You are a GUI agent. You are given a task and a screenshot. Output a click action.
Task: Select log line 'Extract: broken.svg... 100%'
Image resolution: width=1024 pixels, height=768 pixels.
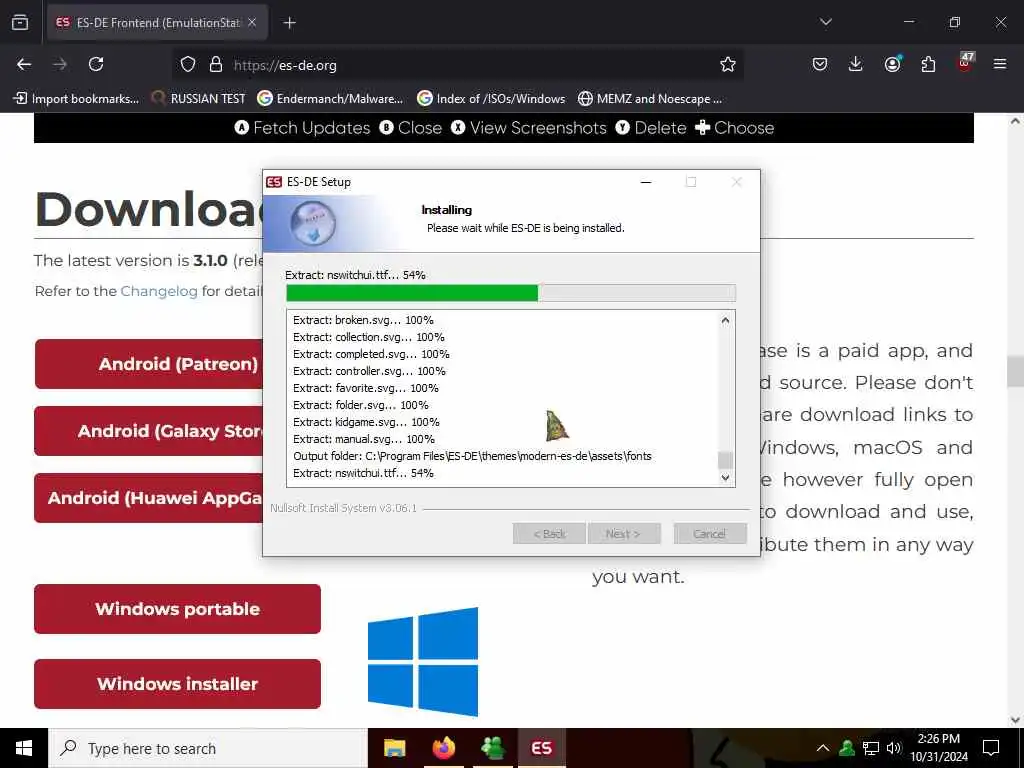[x=363, y=320]
